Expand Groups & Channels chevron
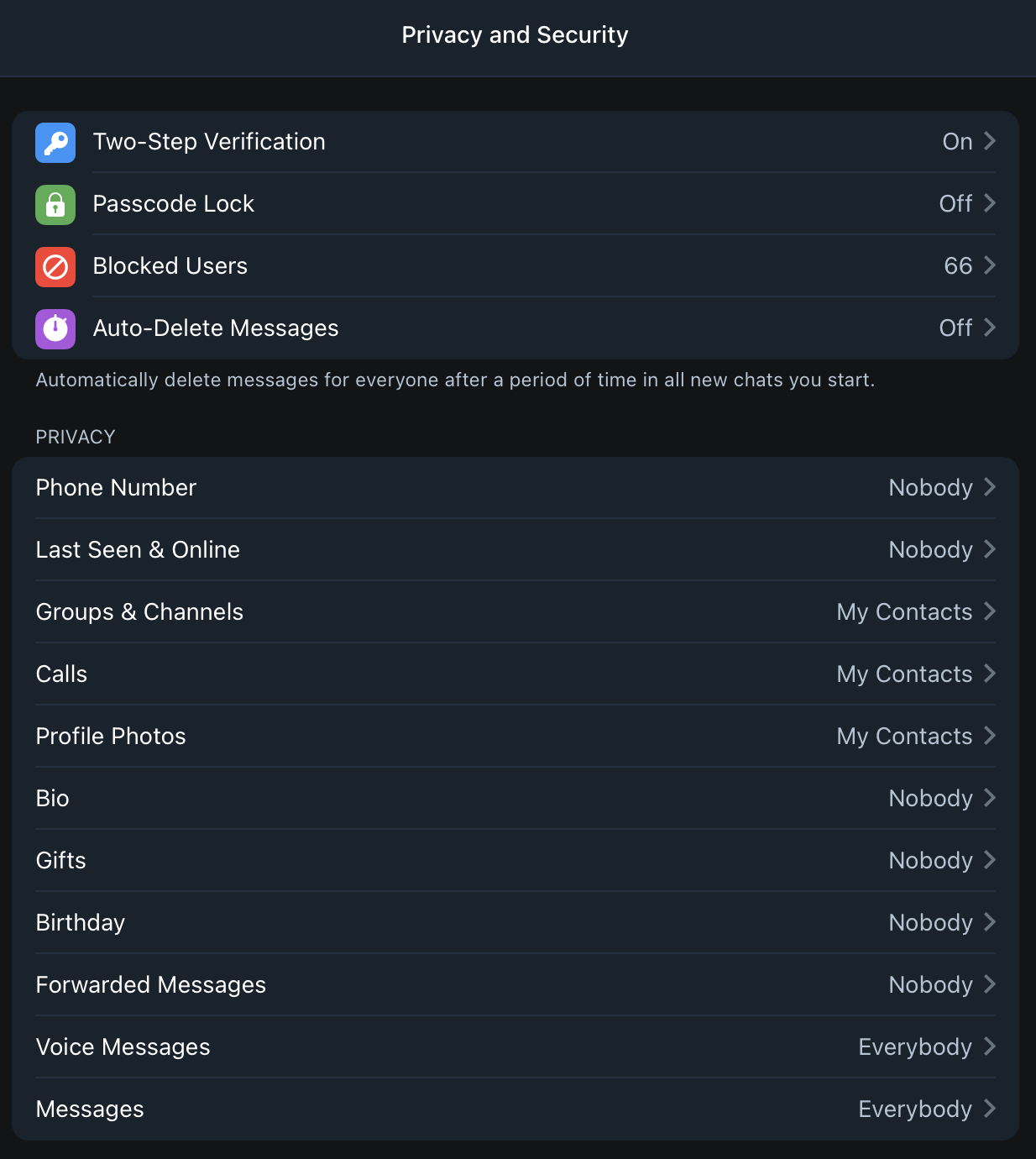Image resolution: width=1036 pixels, height=1159 pixels. tap(990, 612)
